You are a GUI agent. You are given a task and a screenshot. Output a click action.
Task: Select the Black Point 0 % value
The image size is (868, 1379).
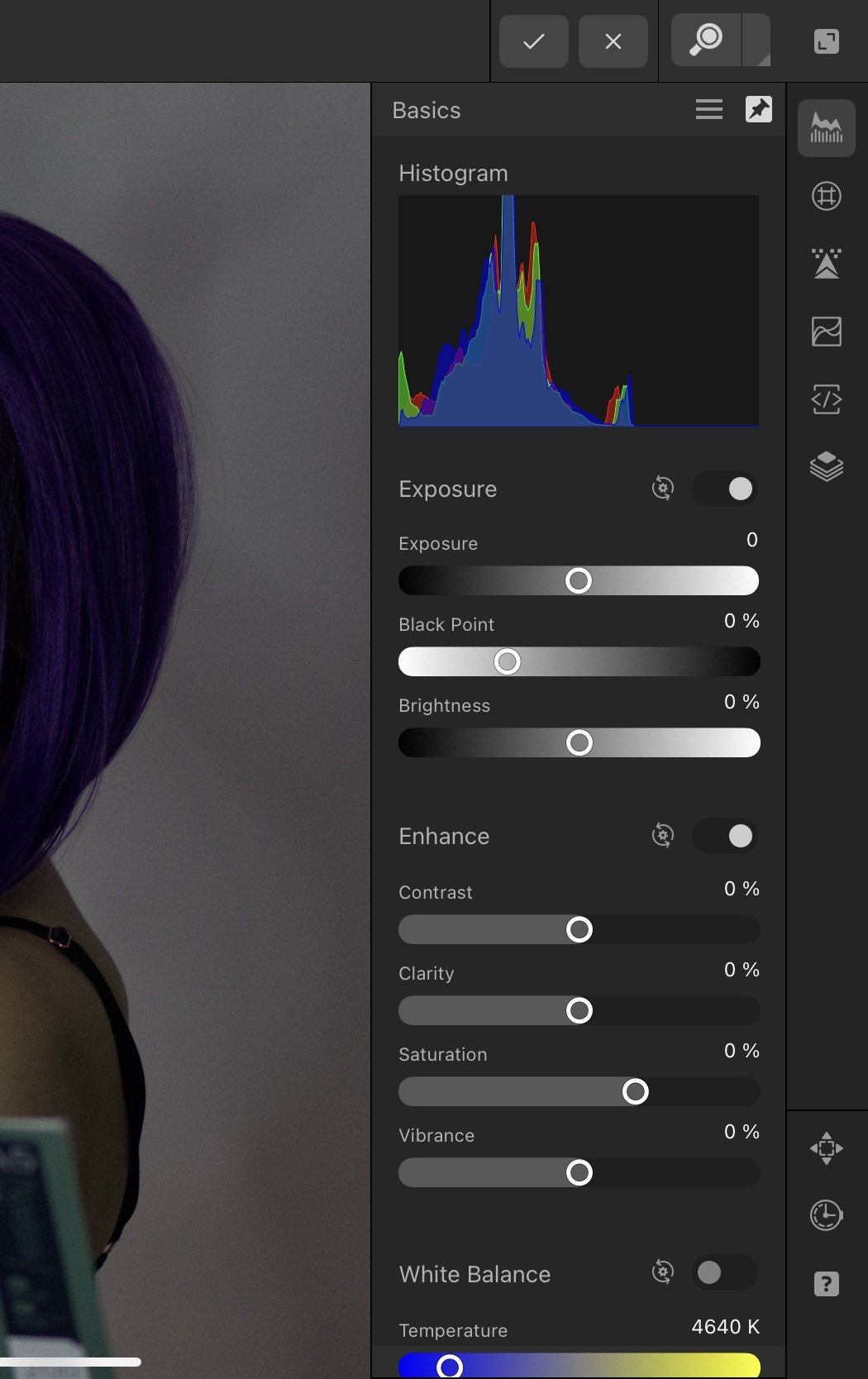click(742, 621)
